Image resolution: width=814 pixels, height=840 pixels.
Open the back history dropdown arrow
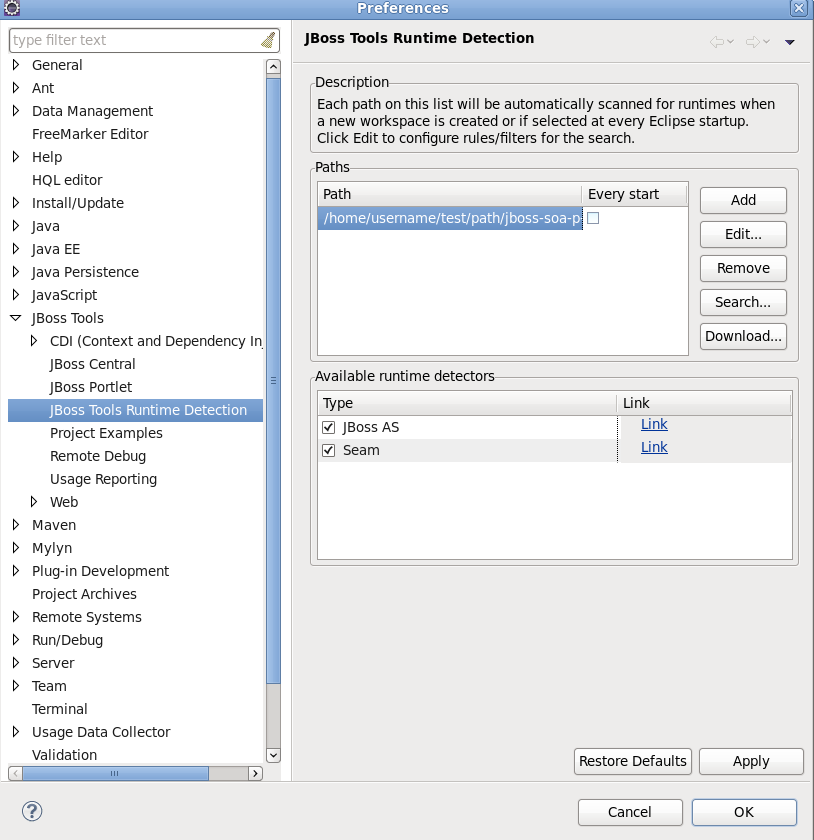click(730, 42)
